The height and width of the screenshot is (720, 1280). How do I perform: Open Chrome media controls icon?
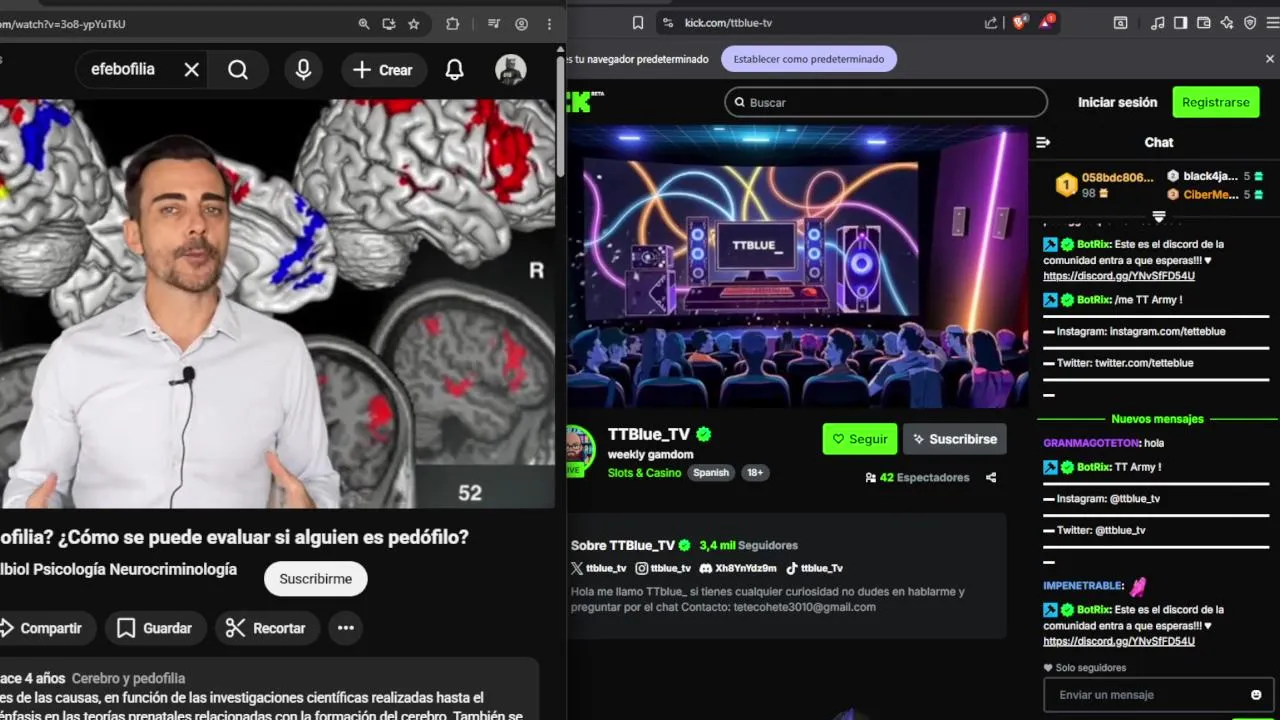[494, 24]
